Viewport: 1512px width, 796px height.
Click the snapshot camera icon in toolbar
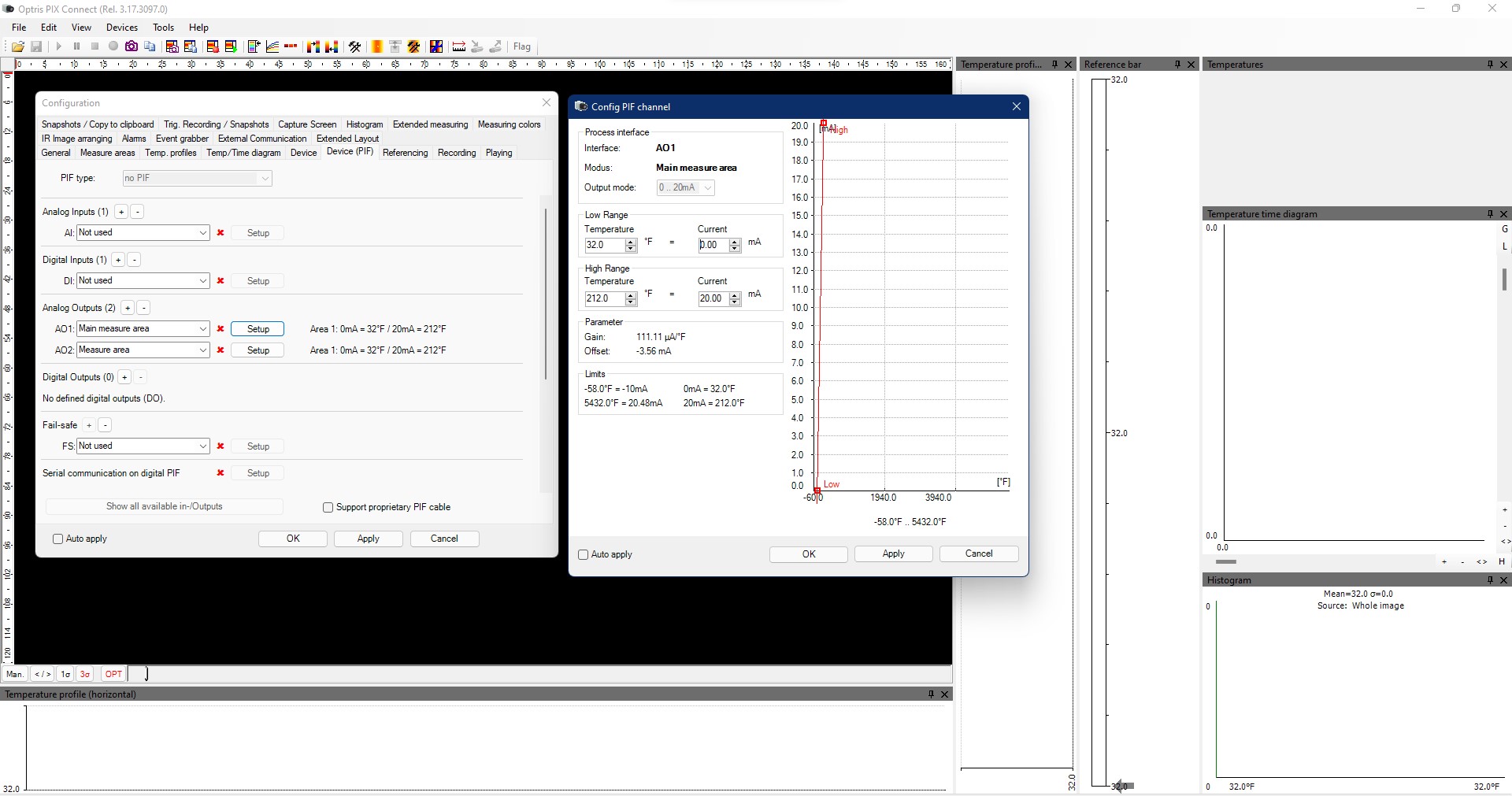[x=132, y=46]
